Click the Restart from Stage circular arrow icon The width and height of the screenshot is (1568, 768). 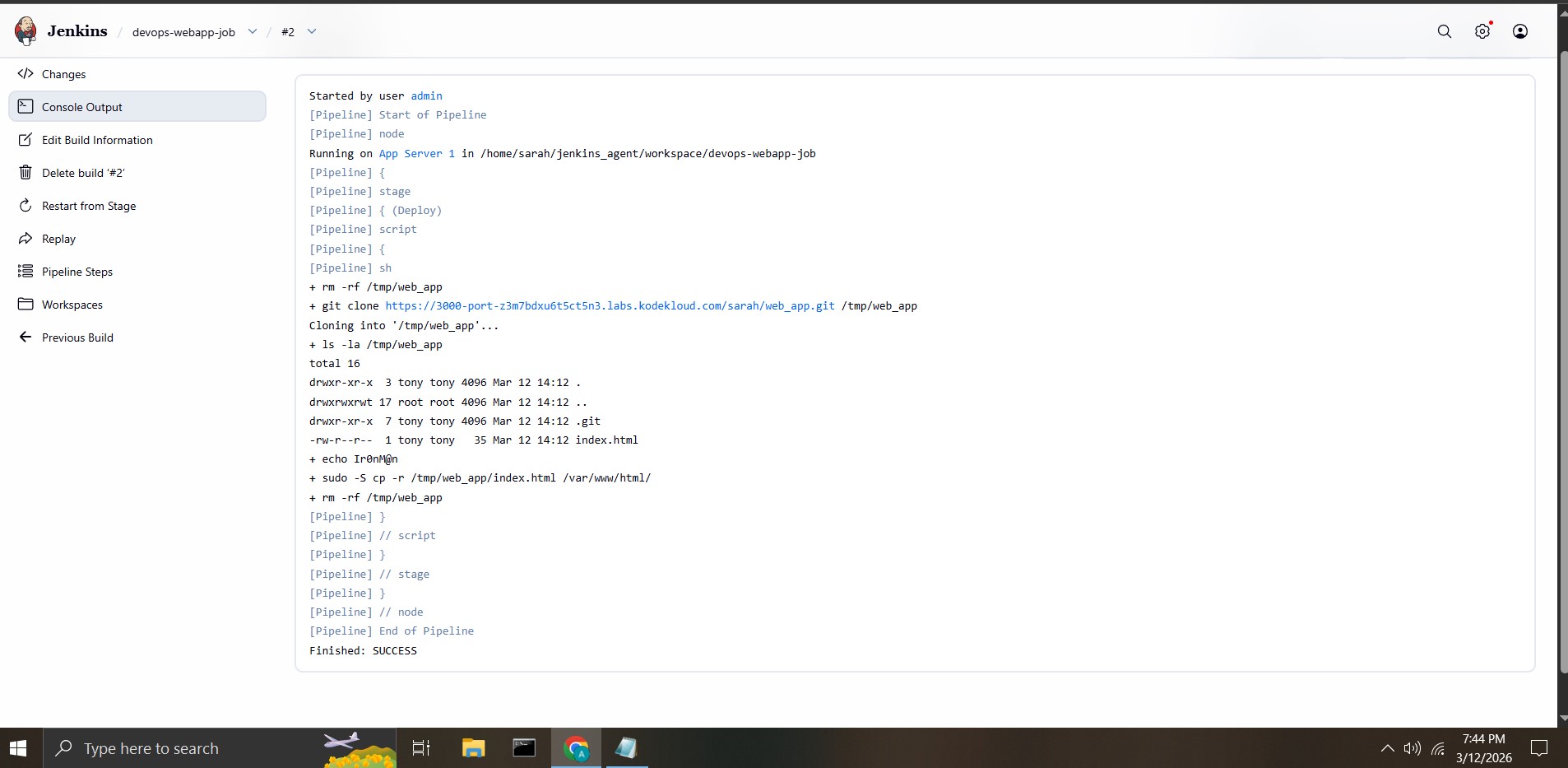coord(26,205)
